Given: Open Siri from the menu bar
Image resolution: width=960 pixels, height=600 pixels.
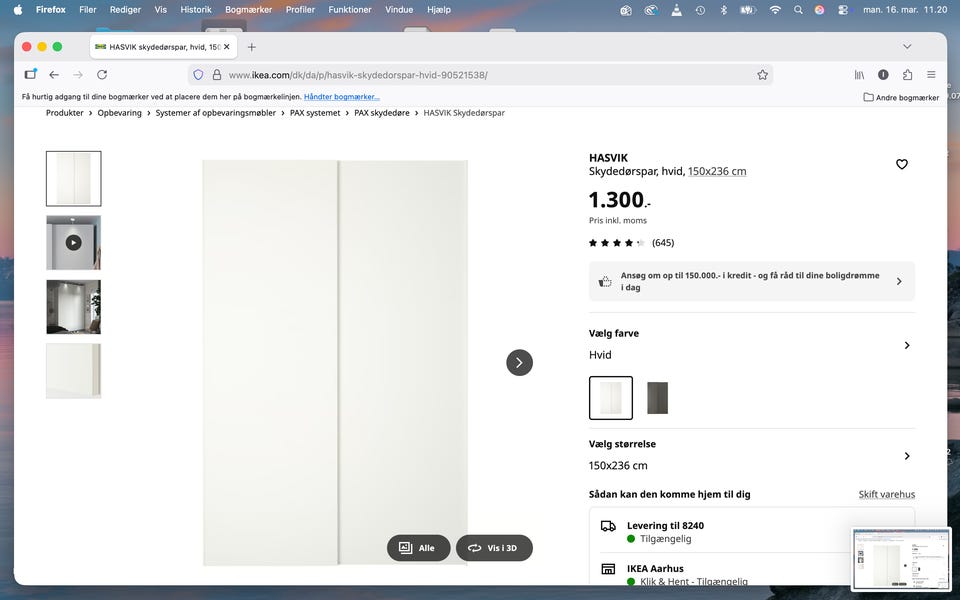Looking at the screenshot, I should (819, 10).
